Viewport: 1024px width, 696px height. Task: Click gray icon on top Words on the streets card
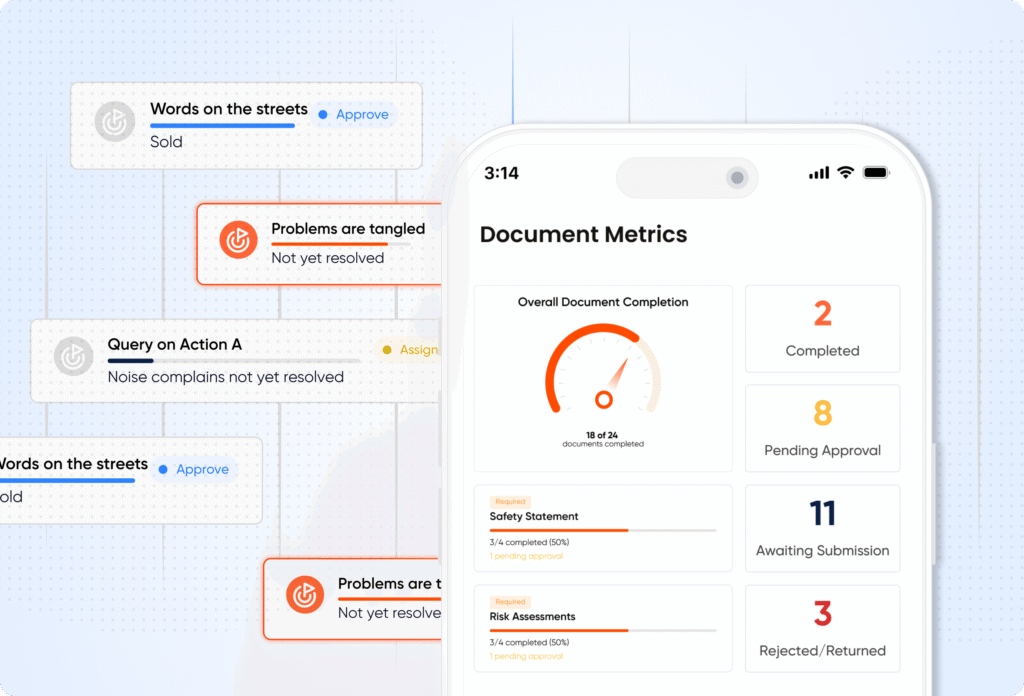[115, 123]
